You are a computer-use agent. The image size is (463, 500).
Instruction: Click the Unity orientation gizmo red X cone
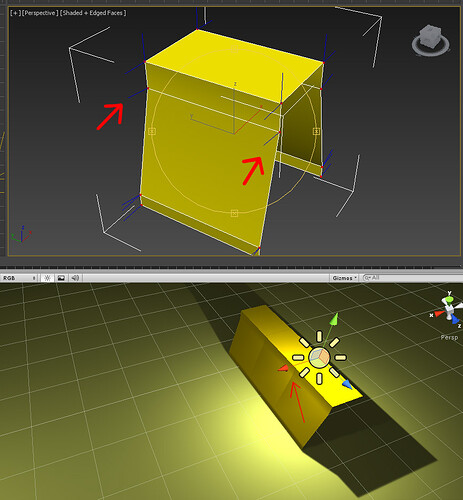pyautogui.click(x=439, y=313)
